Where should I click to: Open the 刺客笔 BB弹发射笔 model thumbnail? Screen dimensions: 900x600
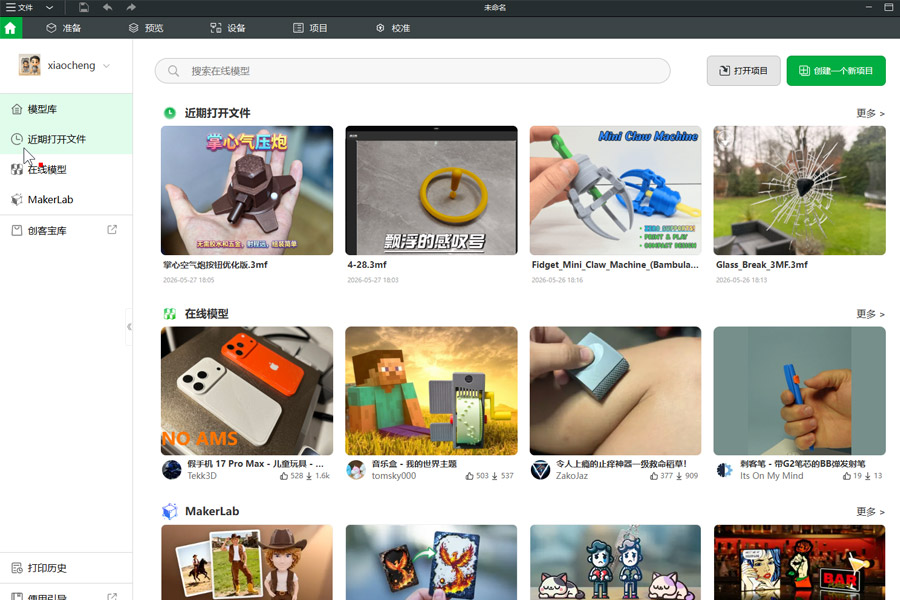(x=800, y=391)
